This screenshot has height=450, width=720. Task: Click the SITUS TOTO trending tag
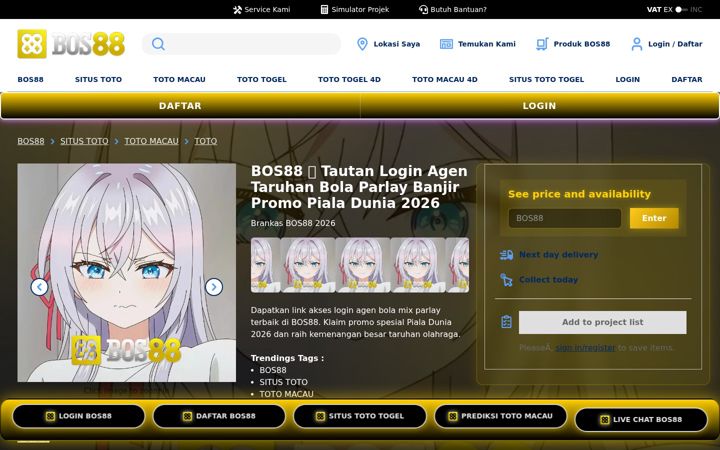283,382
